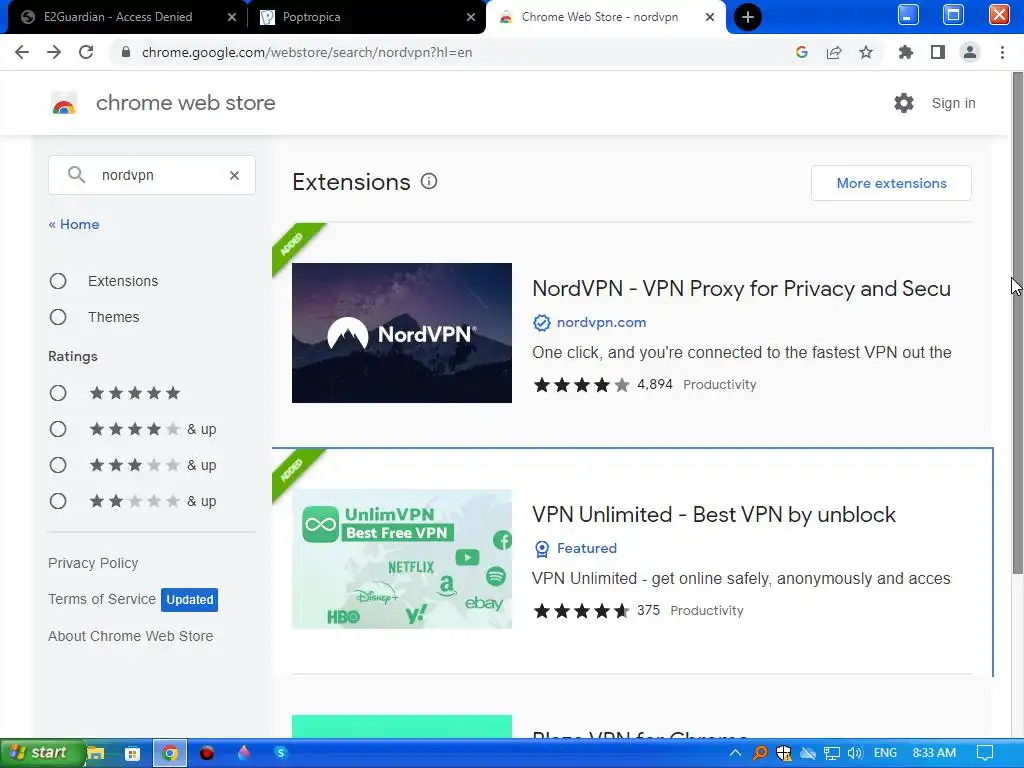Click More extensions button
This screenshot has width=1024, height=768.
[891, 183]
